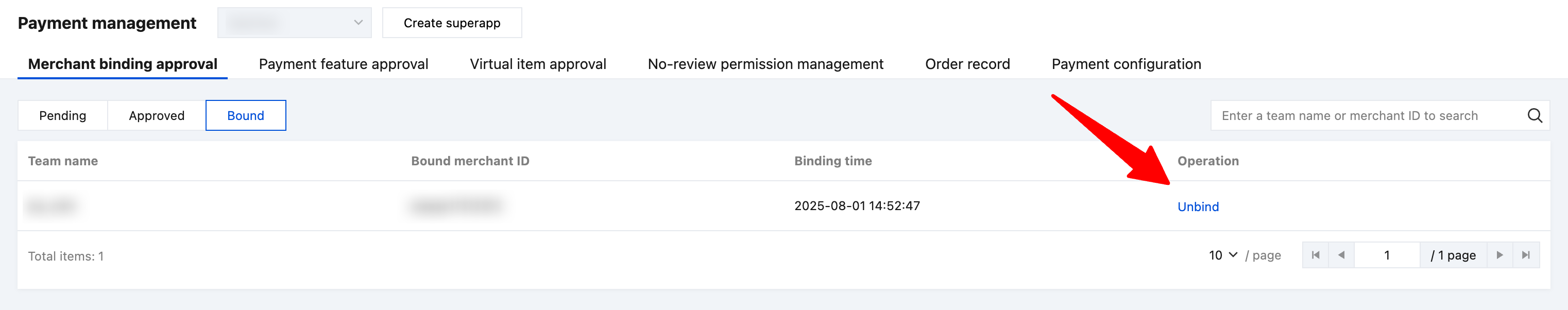This screenshot has width=1568, height=310.
Task: Click the search magnifier icon
Action: click(x=1535, y=116)
